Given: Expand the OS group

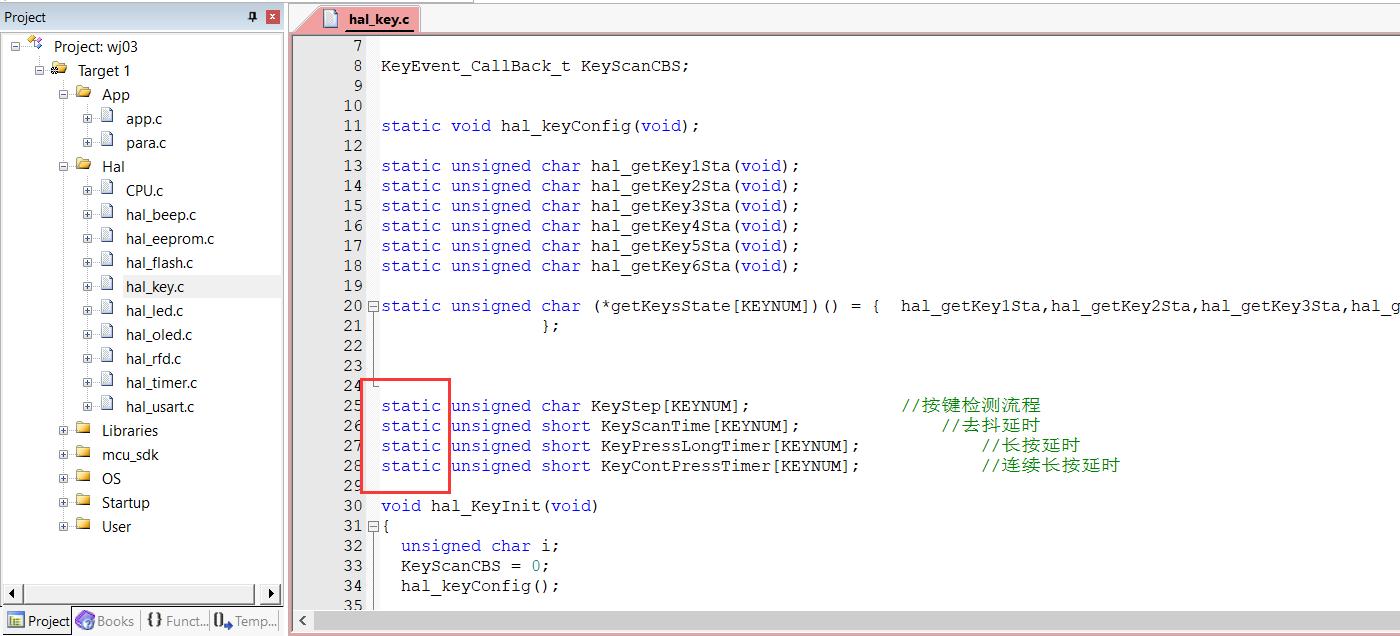Looking at the screenshot, I should [63, 478].
